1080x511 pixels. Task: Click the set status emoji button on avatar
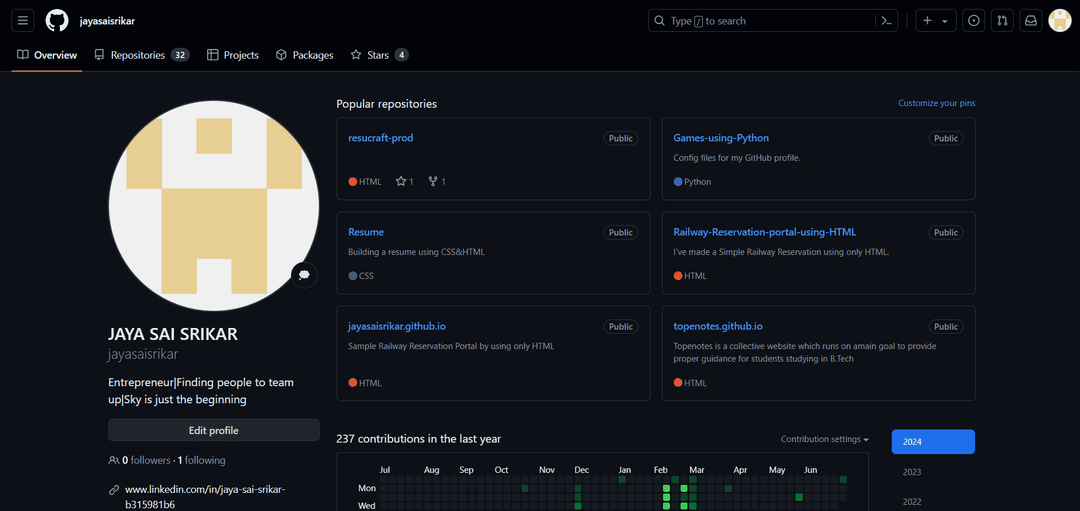pyautogui.click(x=304, y=275)
